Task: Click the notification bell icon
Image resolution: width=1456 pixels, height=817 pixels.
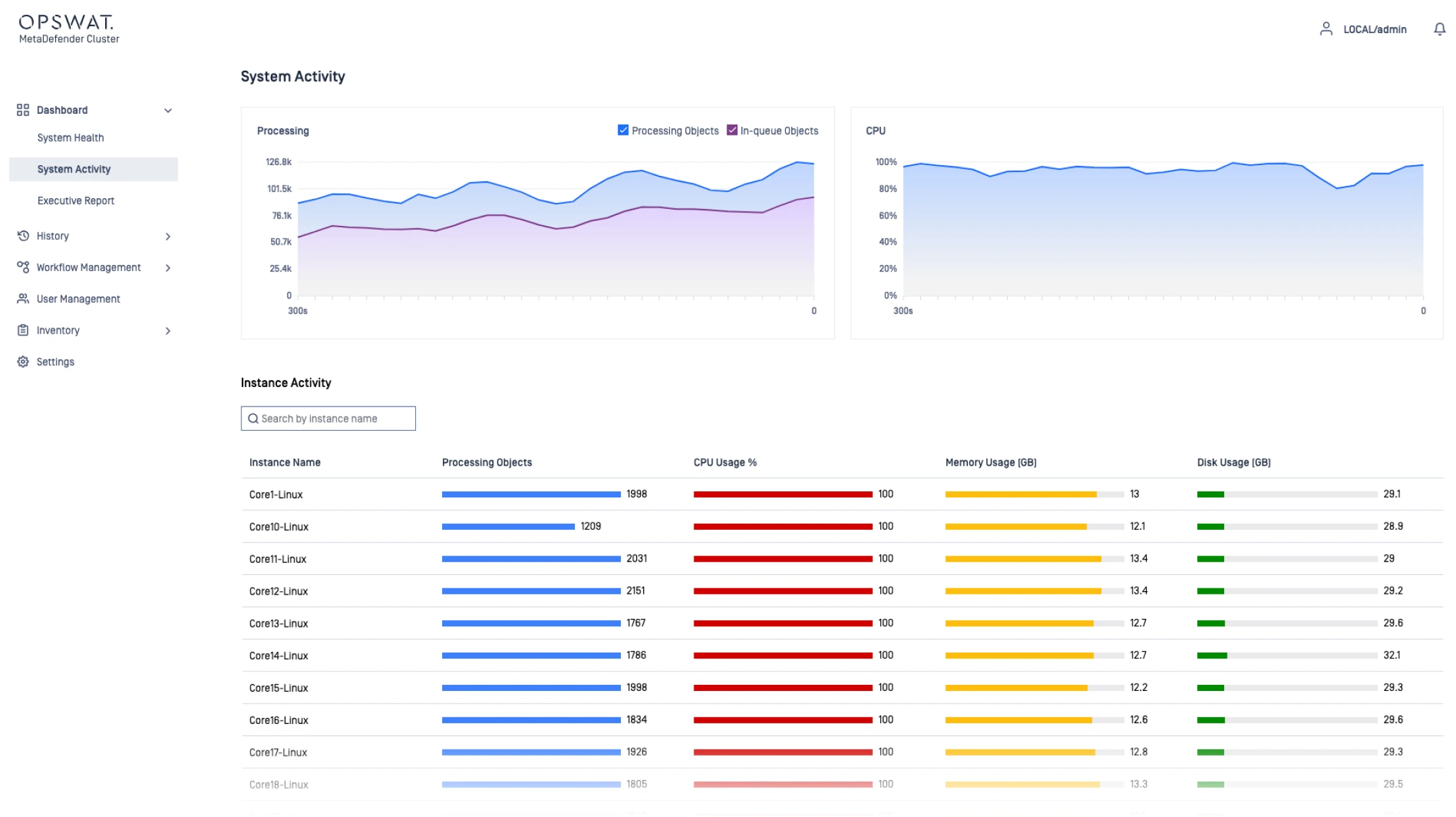Action: 1439,29
